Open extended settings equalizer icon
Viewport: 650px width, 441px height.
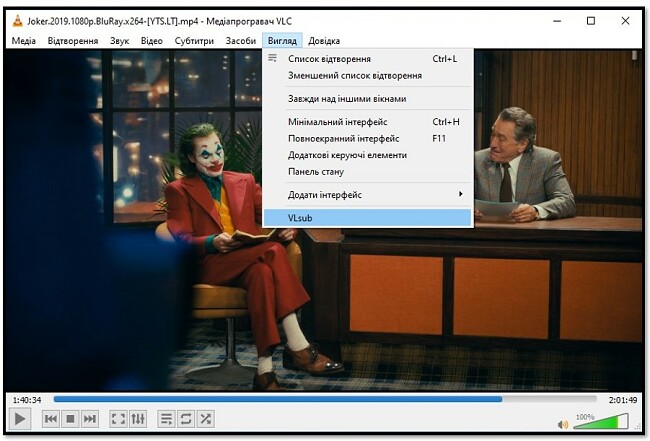tap(138, 419)
